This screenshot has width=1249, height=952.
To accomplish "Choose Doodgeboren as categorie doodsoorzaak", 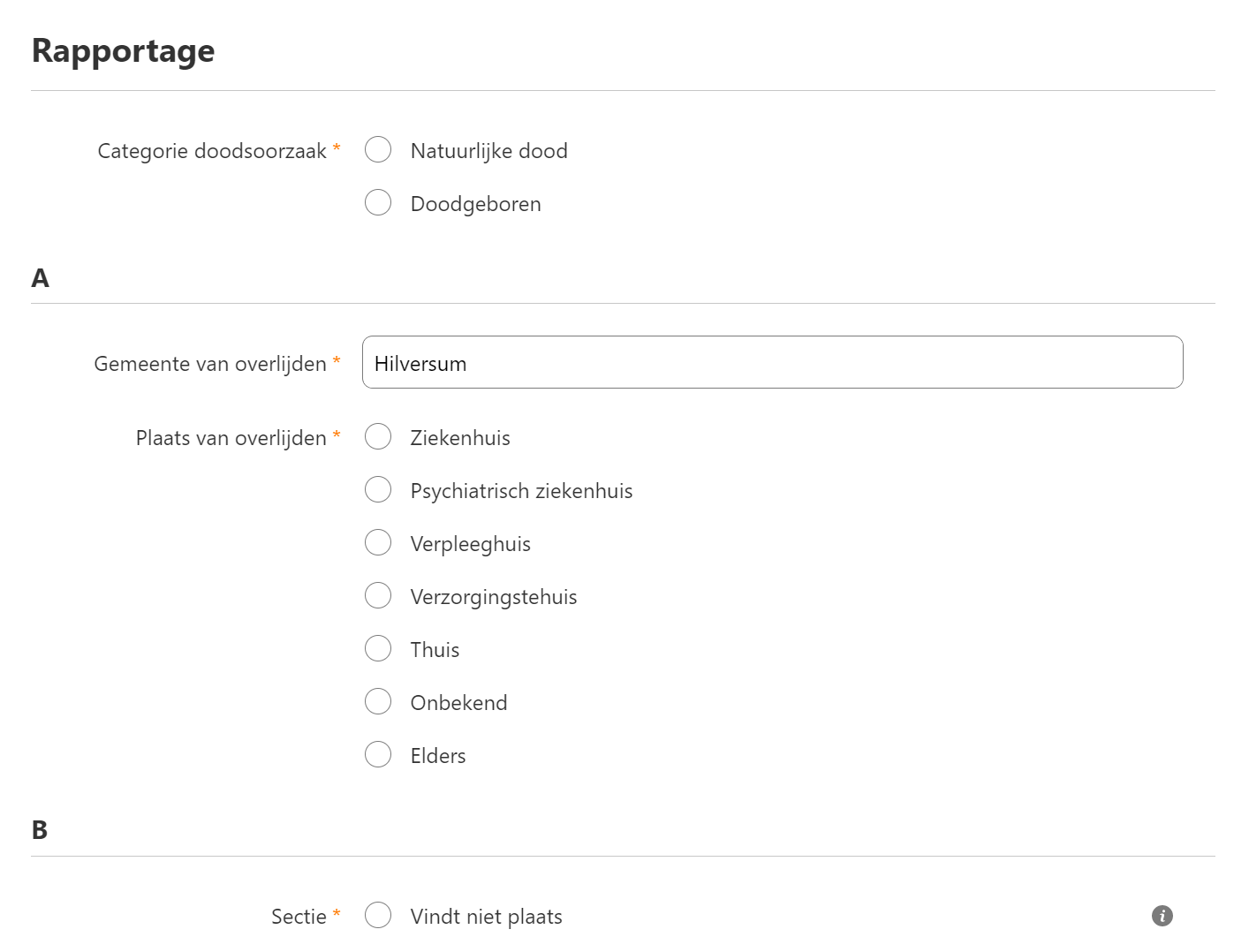I will click(378, 203).
